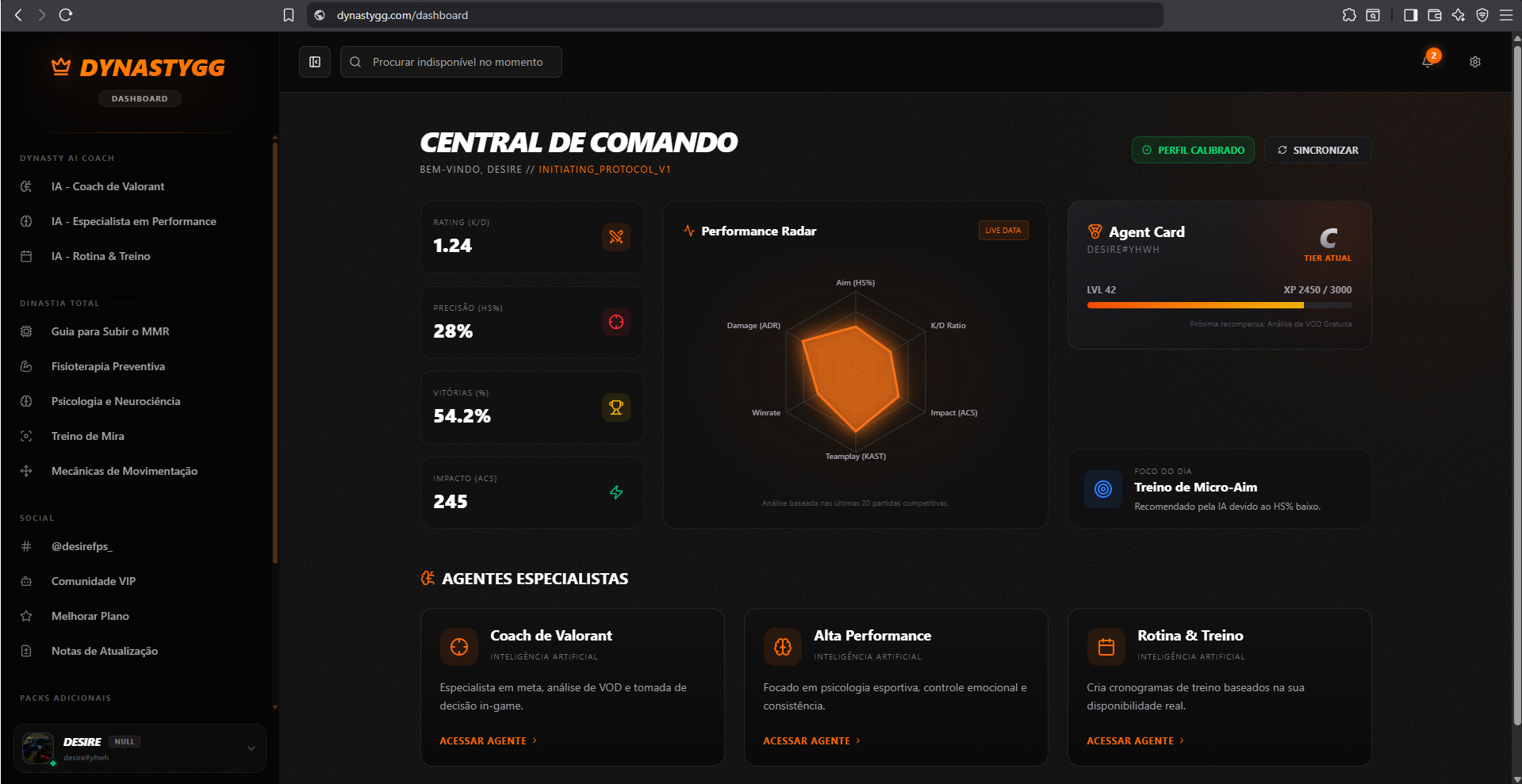Viewport: 1522px width, 784px height.
Task: Click the Fisioterapia Preventiva icon
Action: tap(26, 366)
